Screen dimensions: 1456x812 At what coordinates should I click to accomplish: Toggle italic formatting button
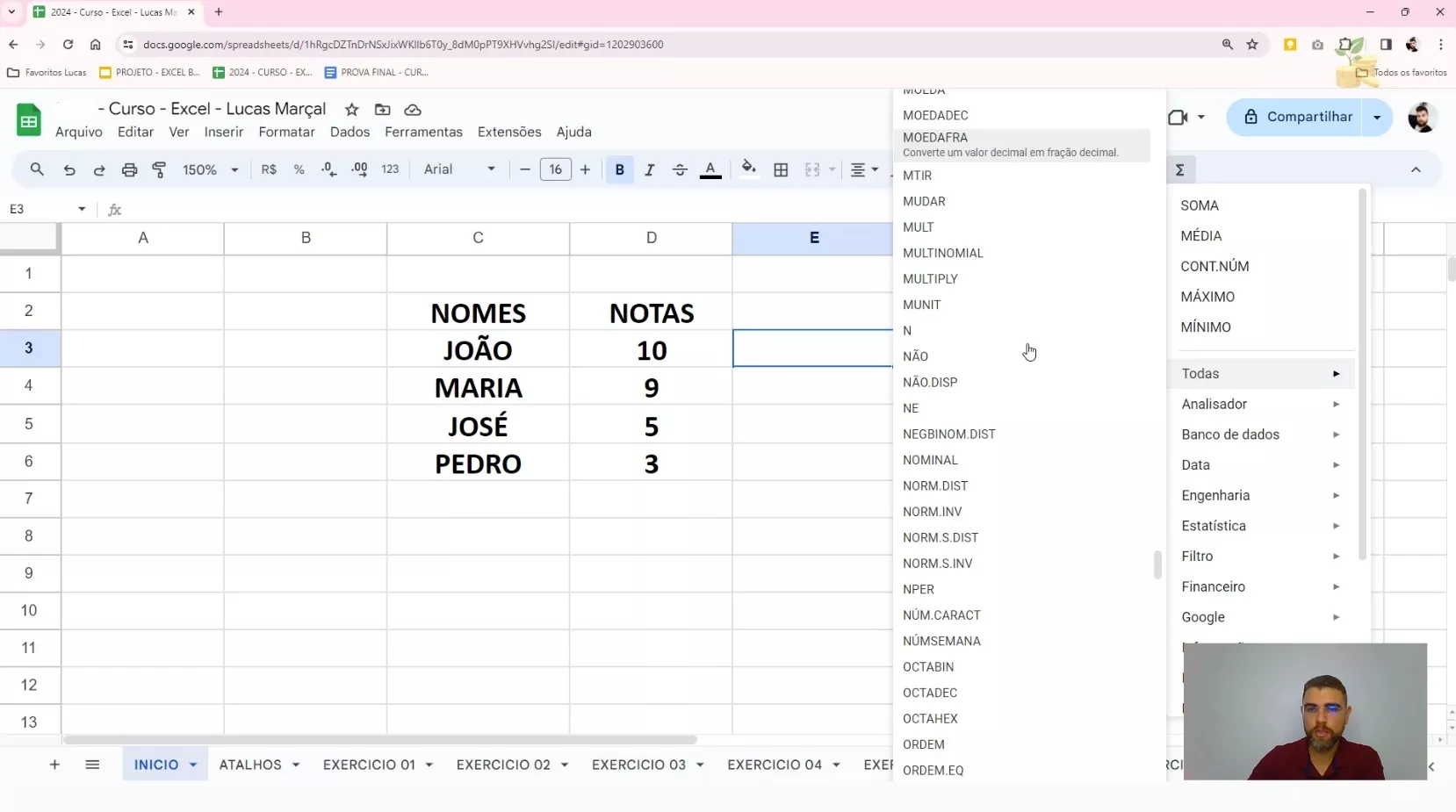(x=650, y=169)
